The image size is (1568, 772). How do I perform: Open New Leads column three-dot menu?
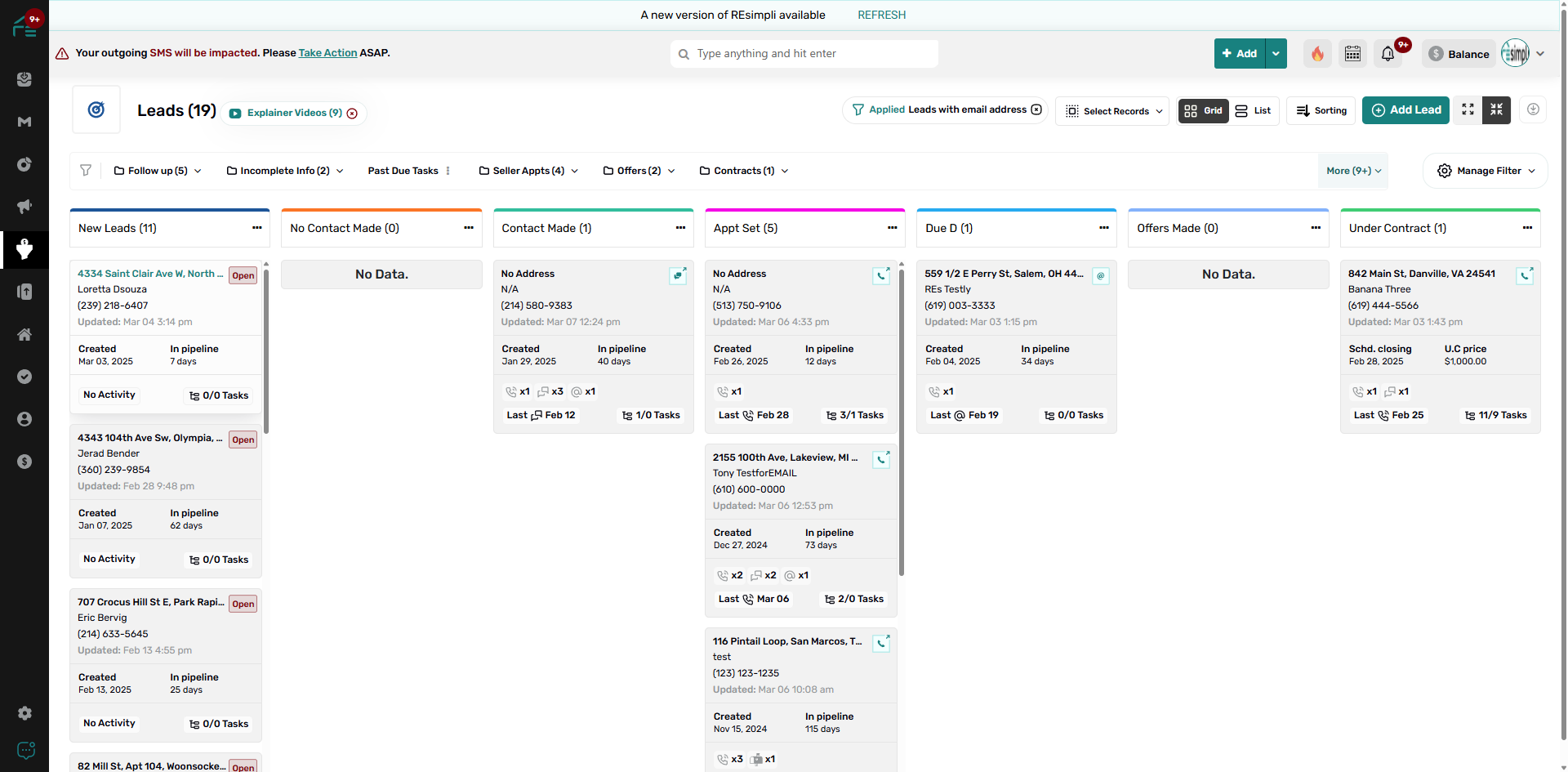click(257, 228)
